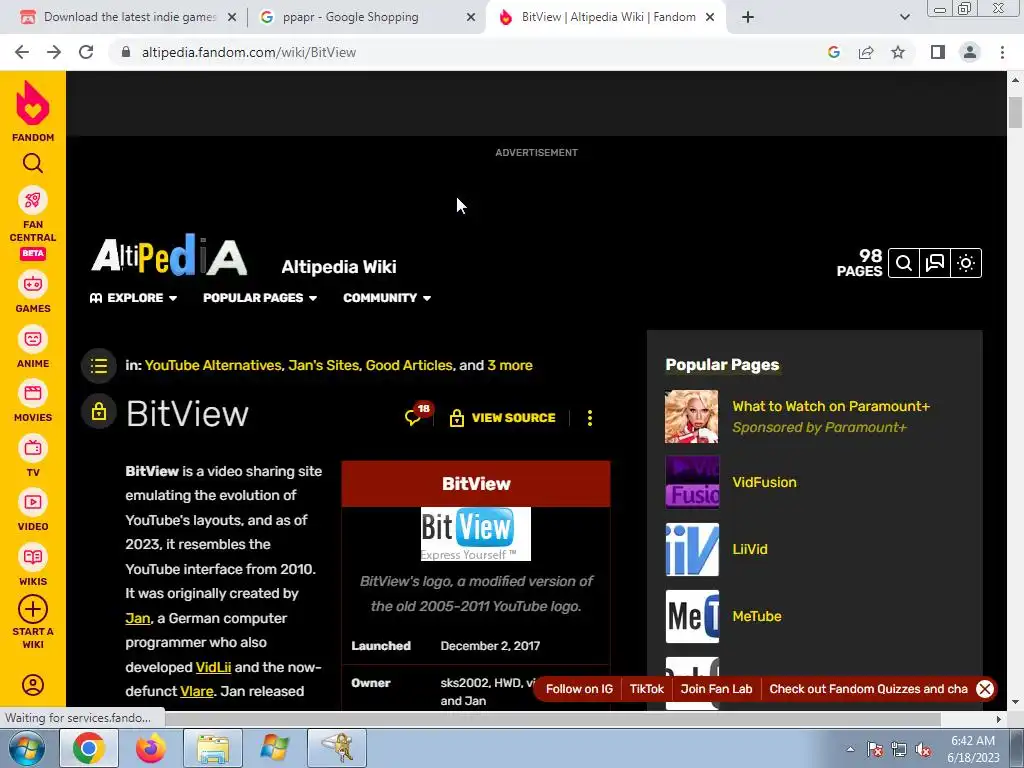Open Video category in Fandom sidebar

33,510
